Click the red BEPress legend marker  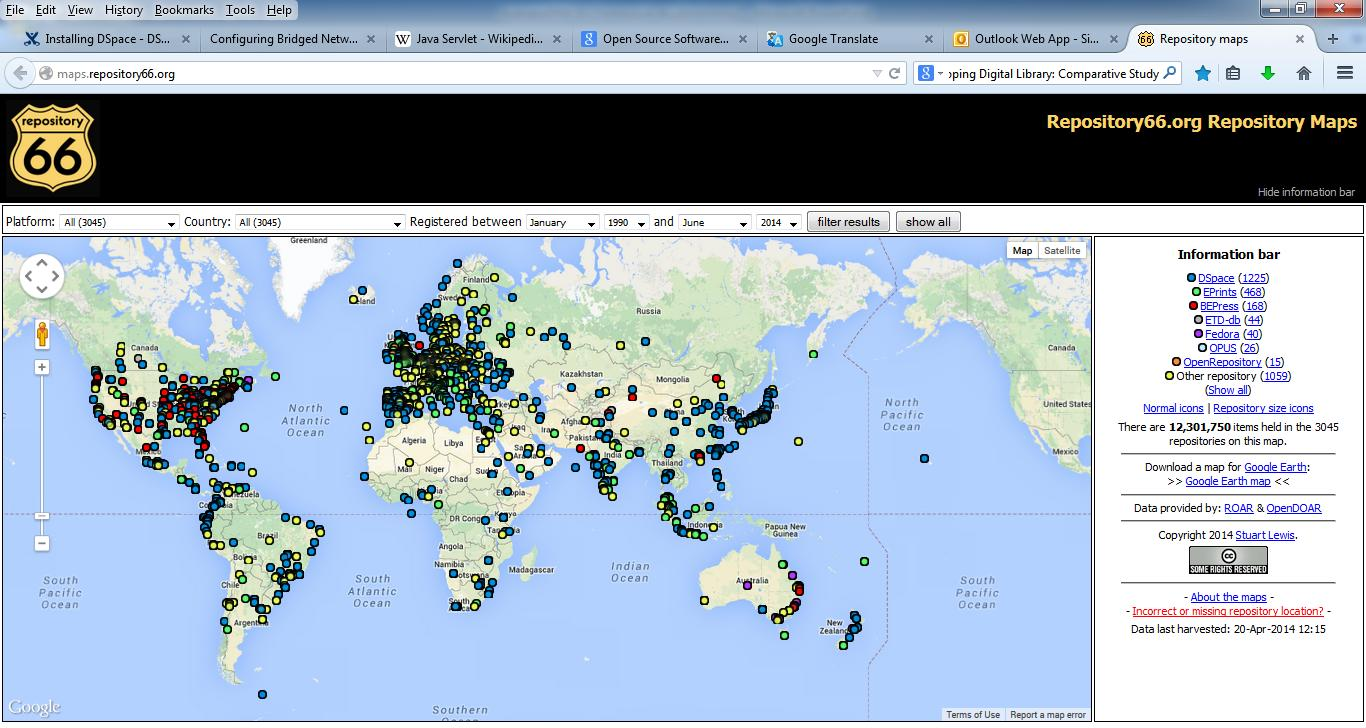[x=1194, y=306]
